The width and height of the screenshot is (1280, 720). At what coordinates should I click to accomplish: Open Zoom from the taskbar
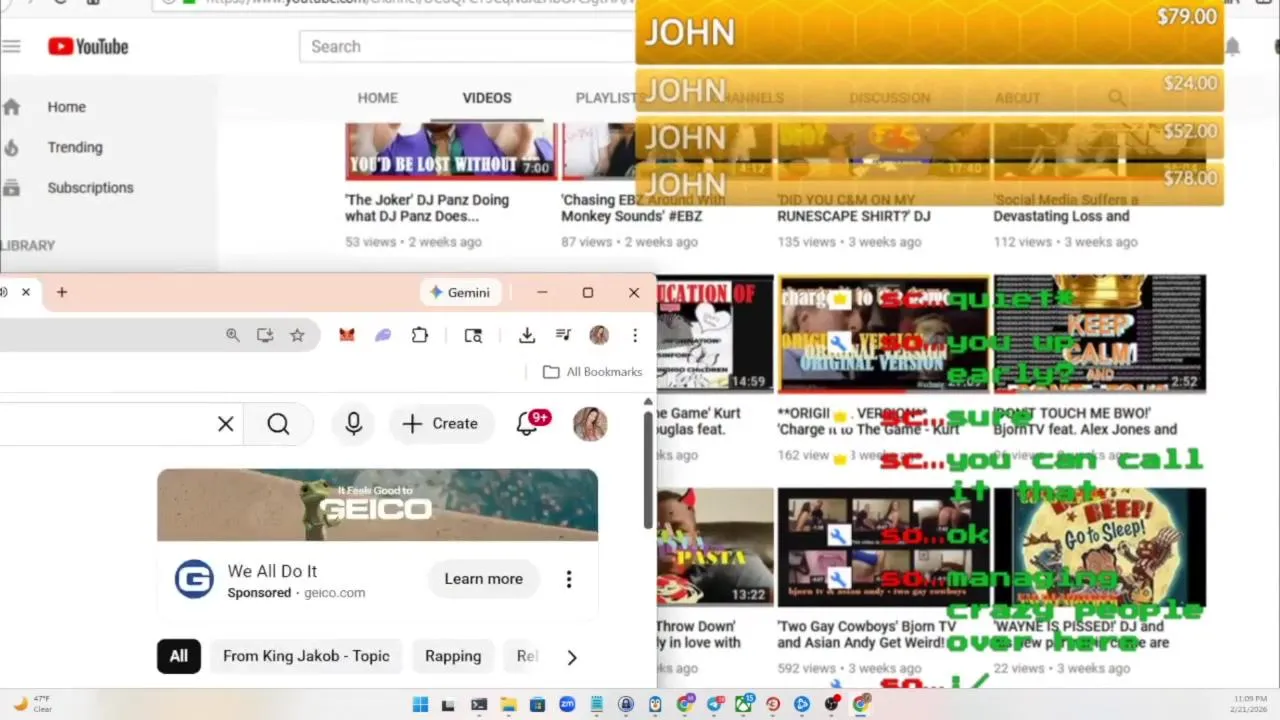coord(567,704)
